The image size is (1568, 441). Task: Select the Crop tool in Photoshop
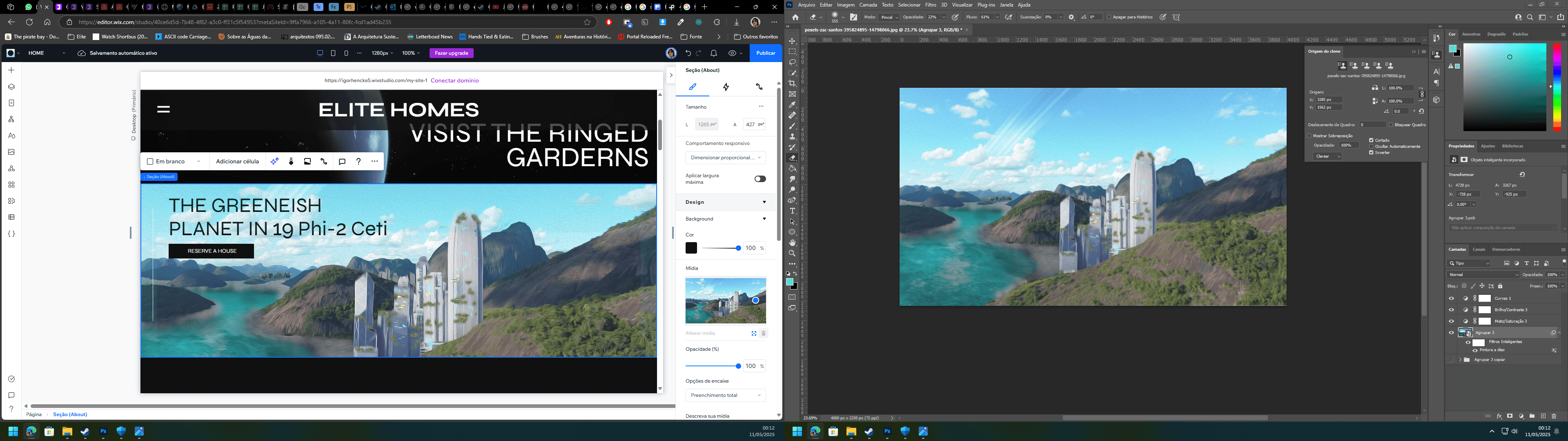point(792,83)
